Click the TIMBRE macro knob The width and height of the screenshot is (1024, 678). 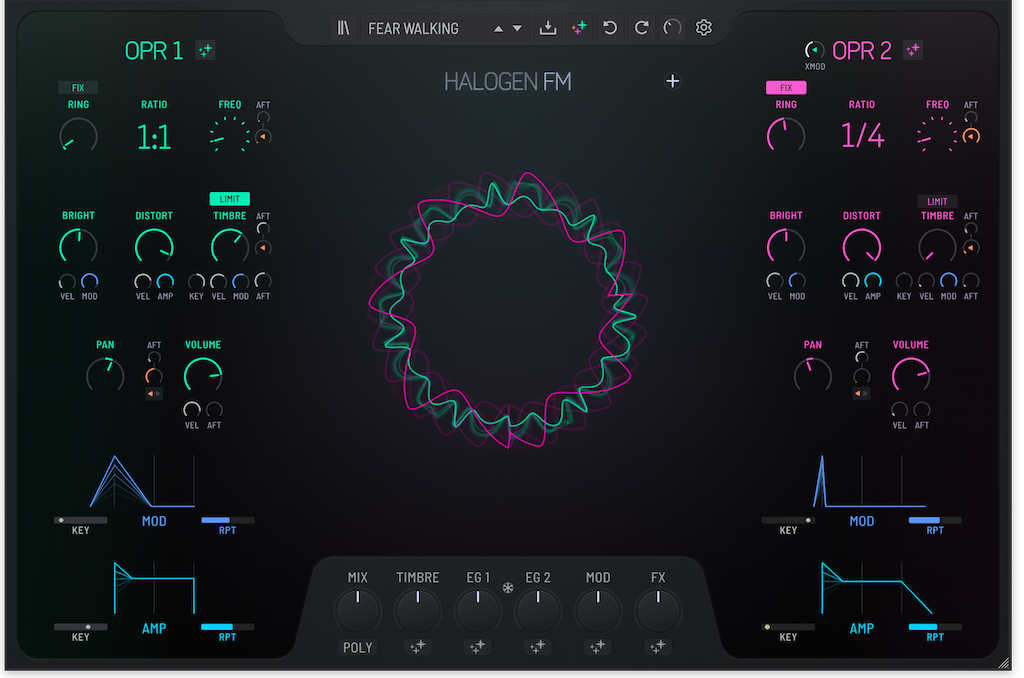[417, 611]
